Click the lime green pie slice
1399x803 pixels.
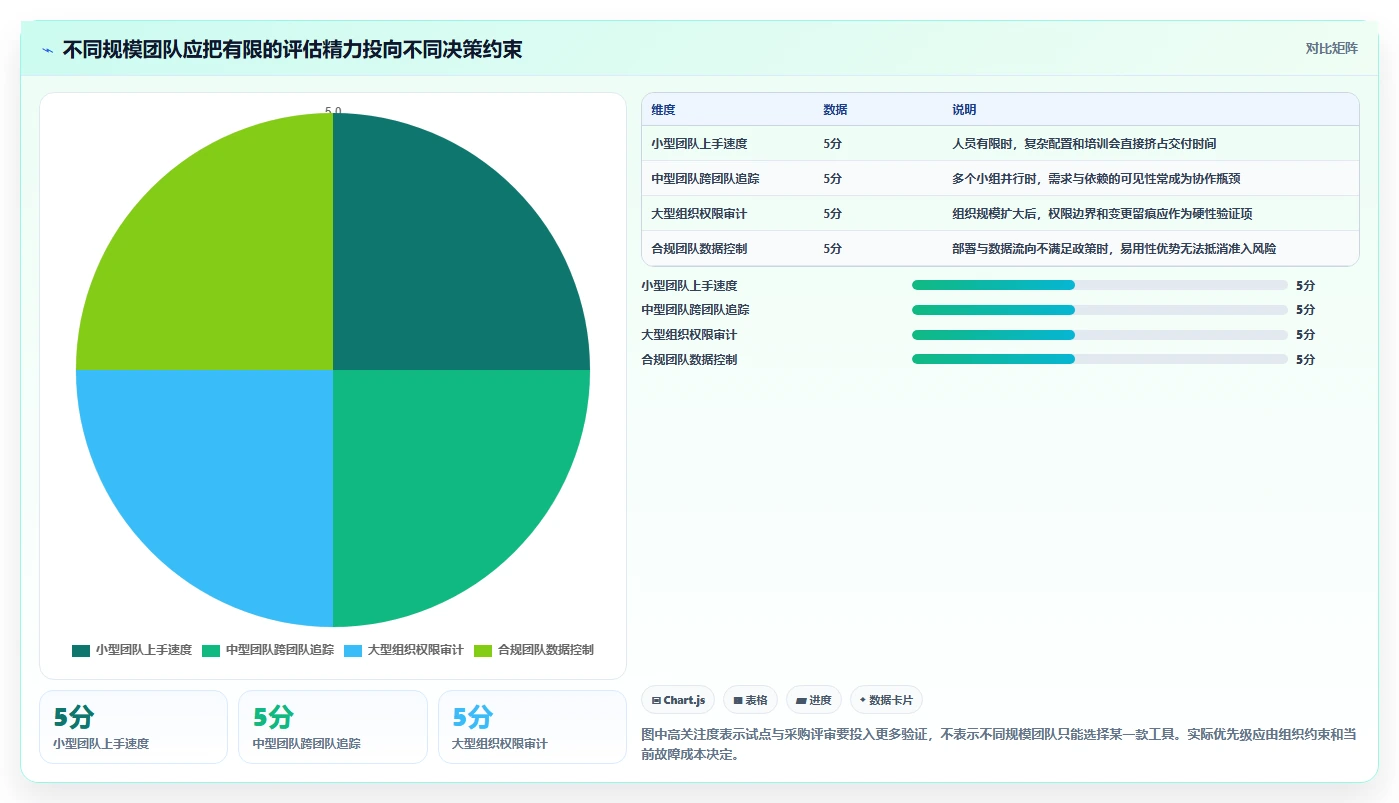point(225,260)
